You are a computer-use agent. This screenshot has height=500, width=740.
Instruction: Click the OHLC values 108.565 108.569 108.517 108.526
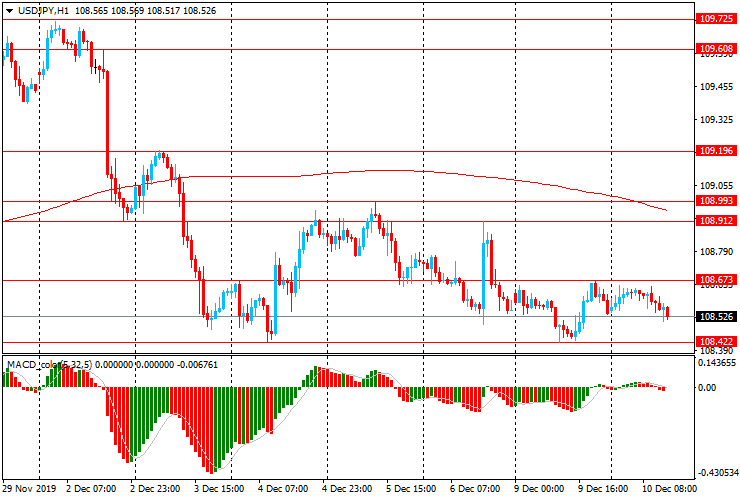point(145,11)
